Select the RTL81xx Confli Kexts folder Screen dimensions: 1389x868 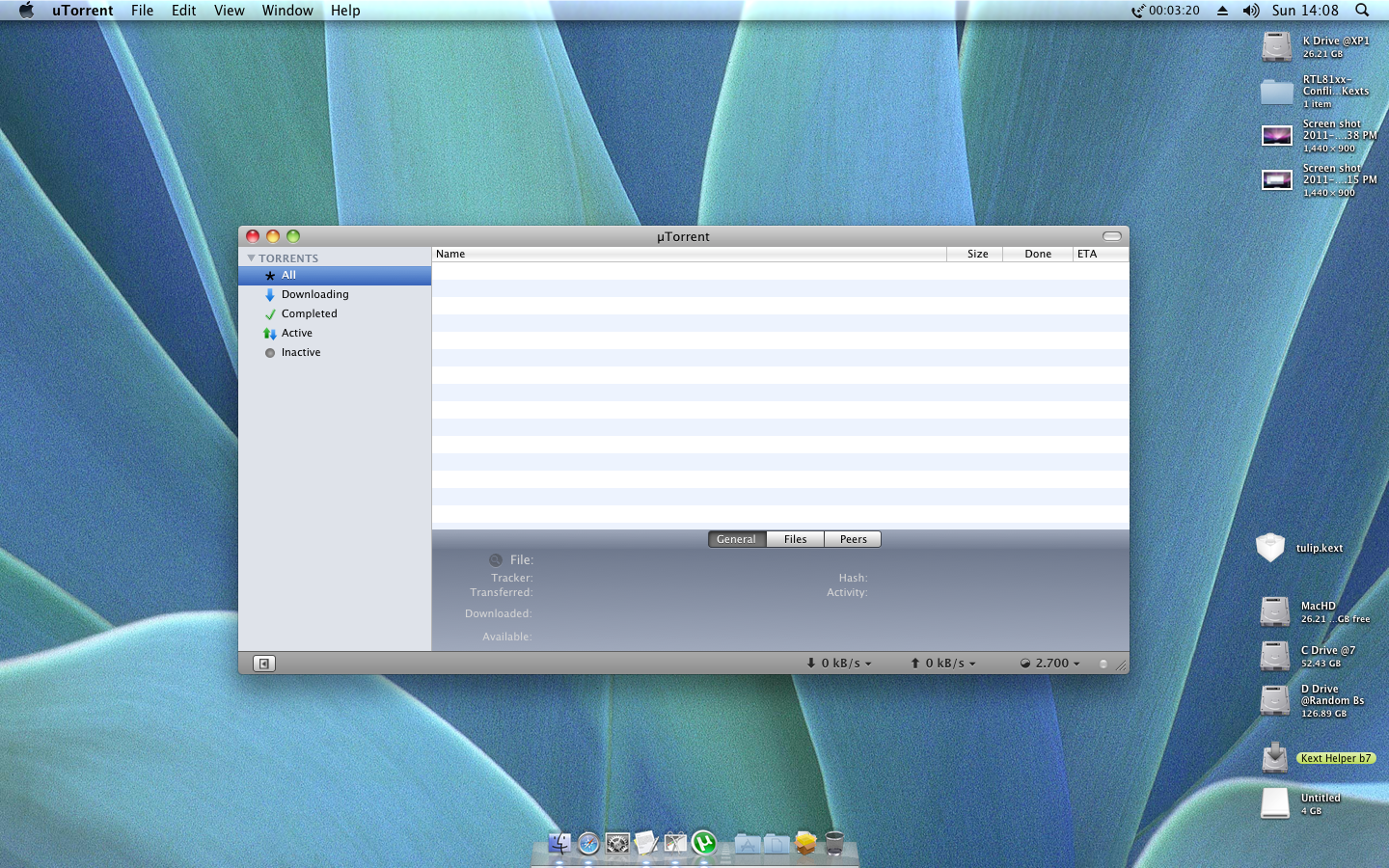1277,92
